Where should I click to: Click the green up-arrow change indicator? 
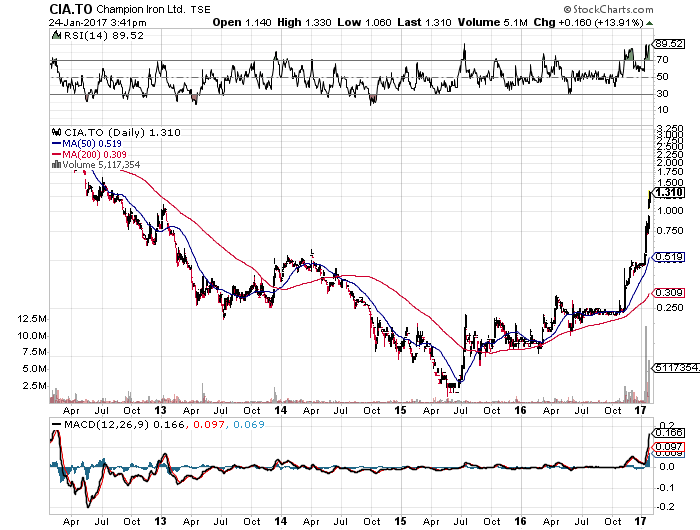click(650, 23)
